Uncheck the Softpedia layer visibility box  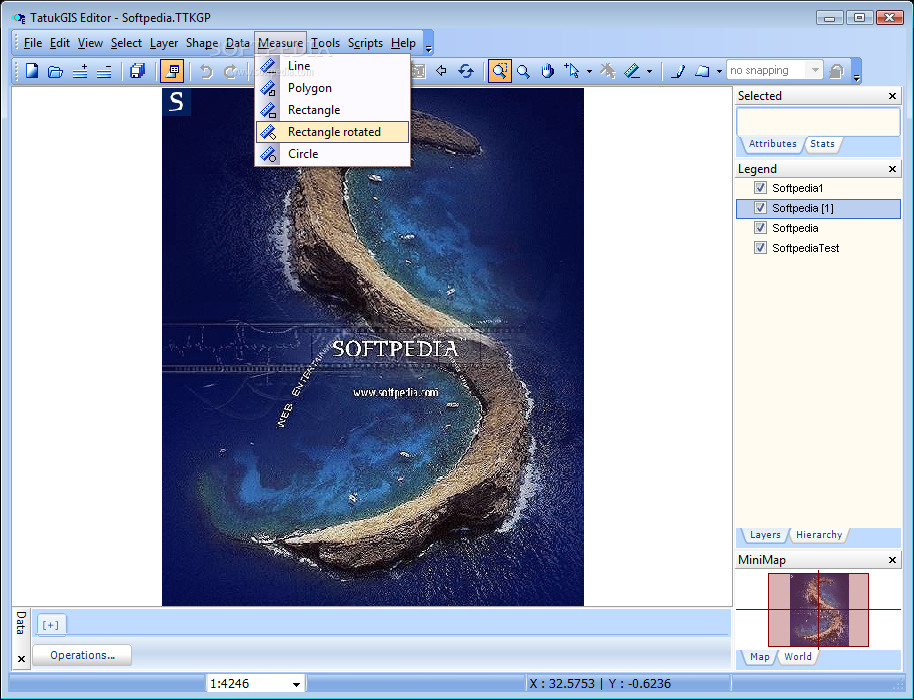point(760,227)
